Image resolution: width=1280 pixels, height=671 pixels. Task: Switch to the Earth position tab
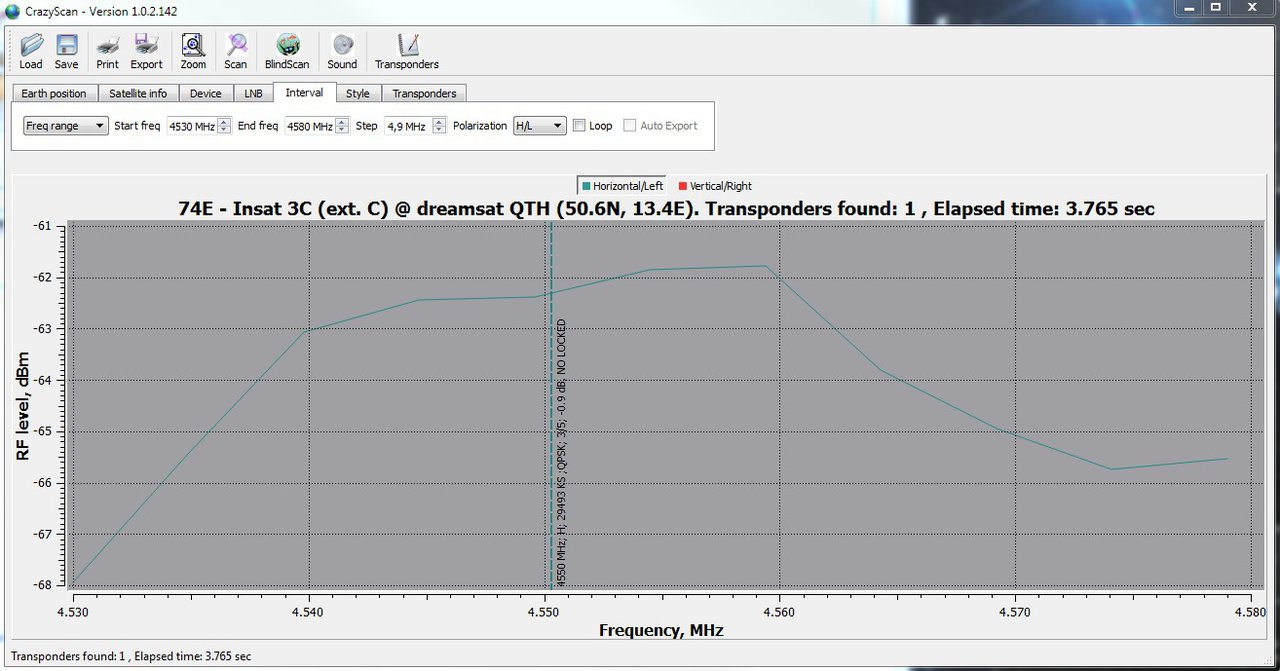pos(54,94)
